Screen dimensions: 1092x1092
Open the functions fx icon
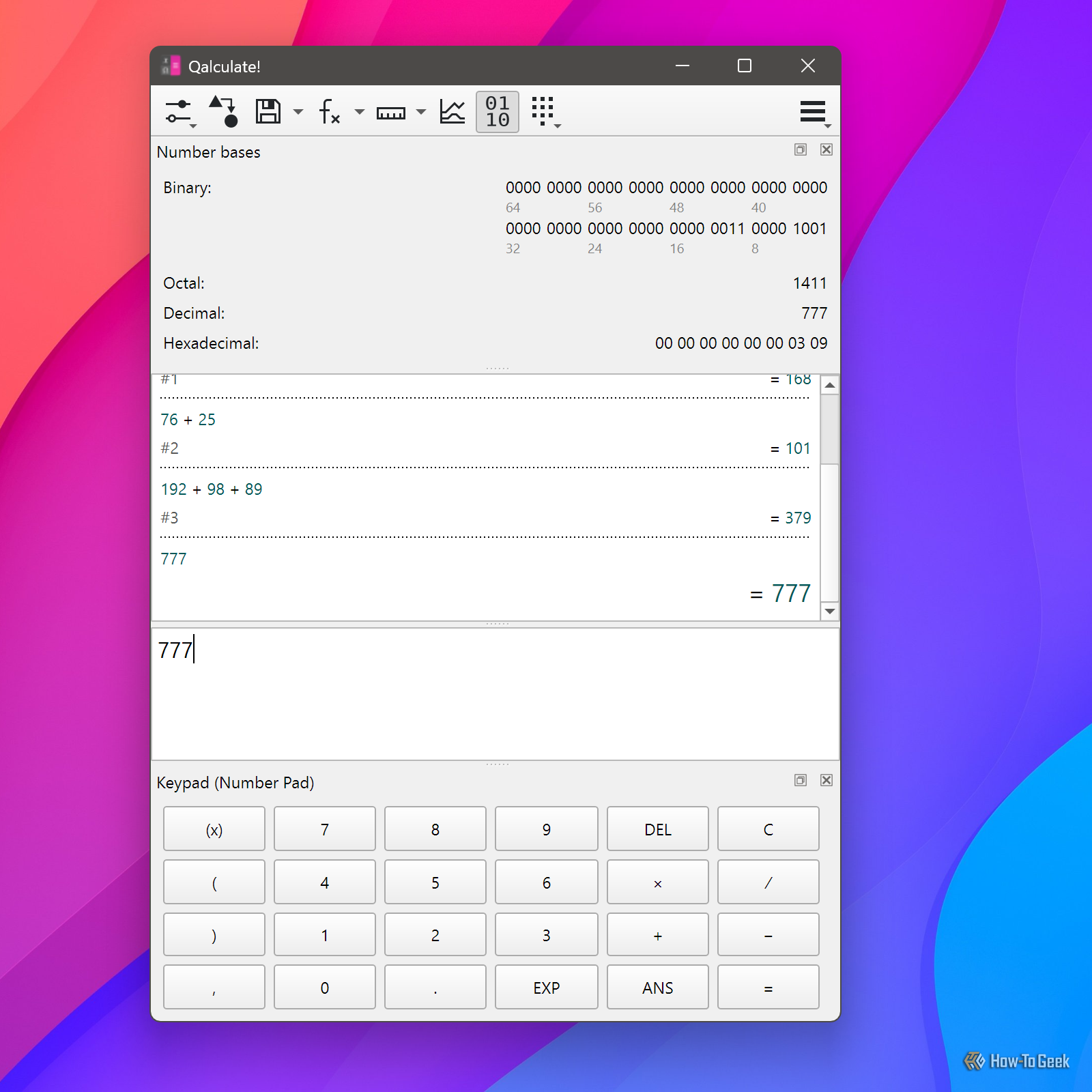pyautogui.click(x=329, y=111)
